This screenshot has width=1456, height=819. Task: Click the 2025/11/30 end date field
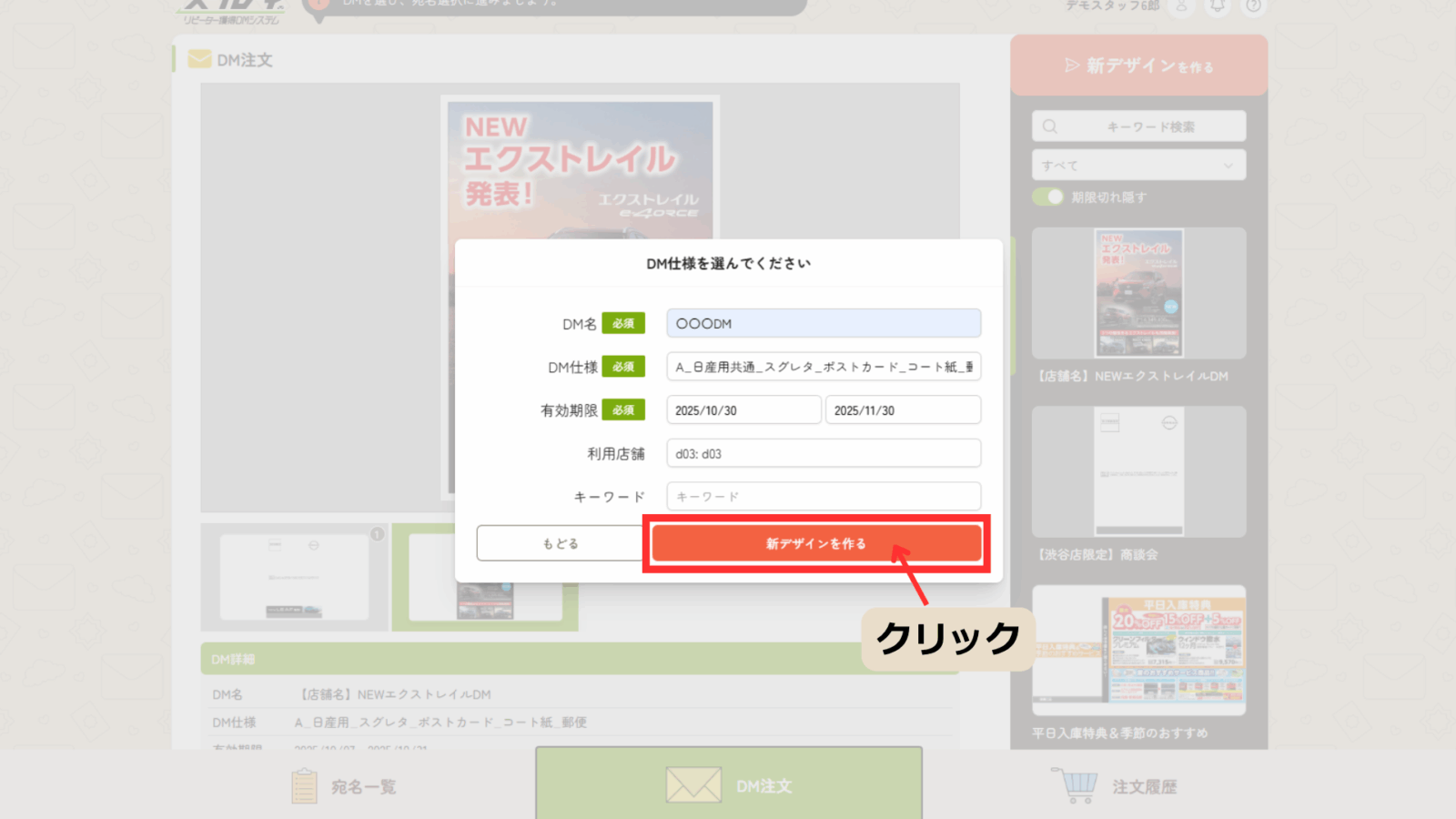(902, 410)
